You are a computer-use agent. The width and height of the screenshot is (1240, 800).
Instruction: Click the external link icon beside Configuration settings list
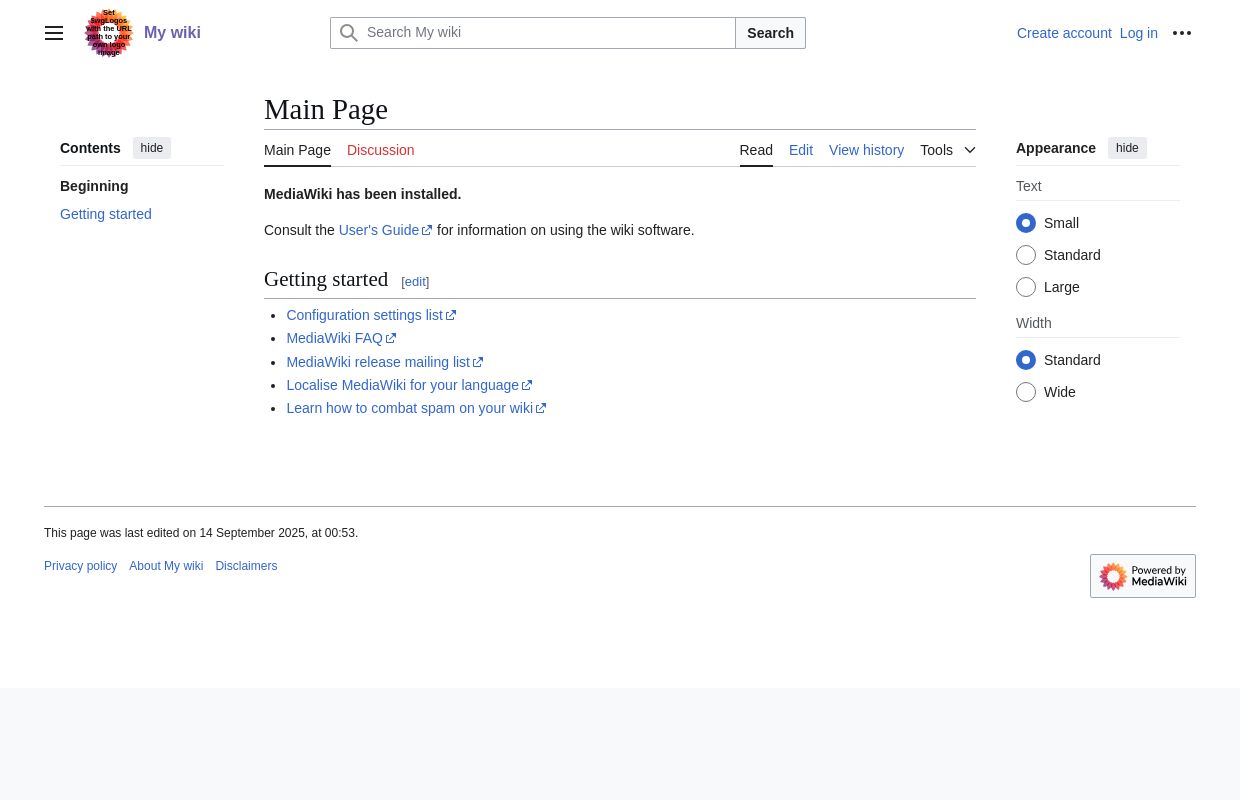pos(450,315)
